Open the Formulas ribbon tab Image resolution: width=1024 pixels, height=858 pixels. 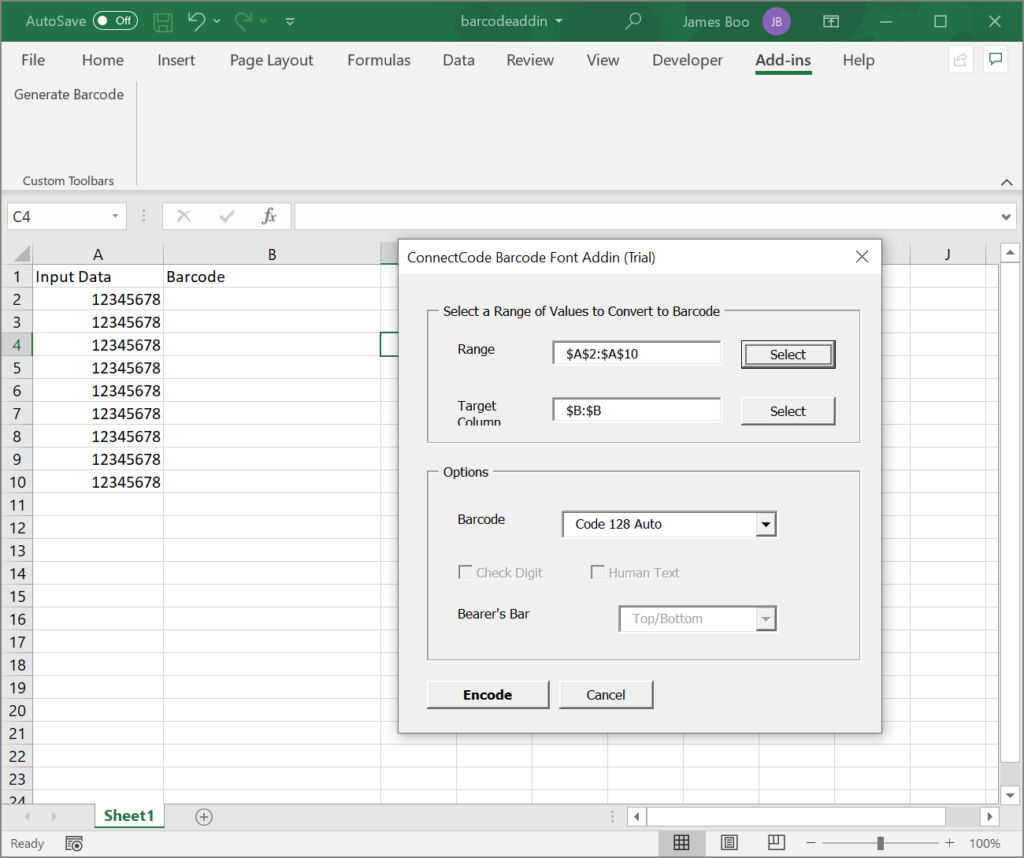tap(379, 60)
